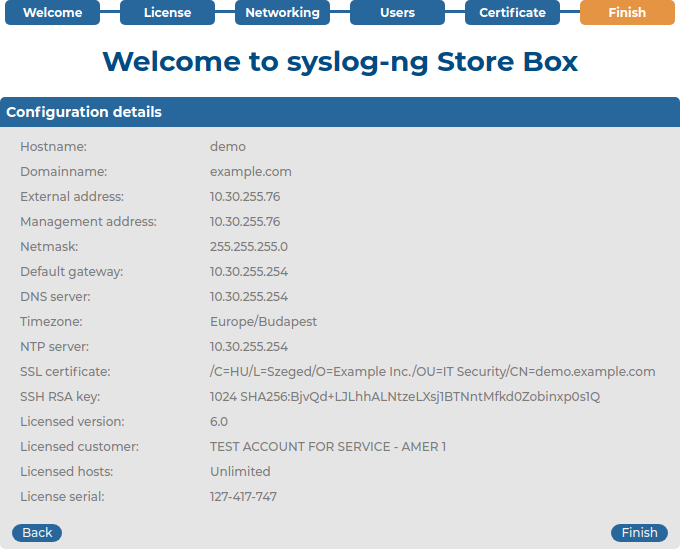Viewport: 680px width, 549px height.
Task: Click the Licensed hosts label
Action: pos(66,472)
